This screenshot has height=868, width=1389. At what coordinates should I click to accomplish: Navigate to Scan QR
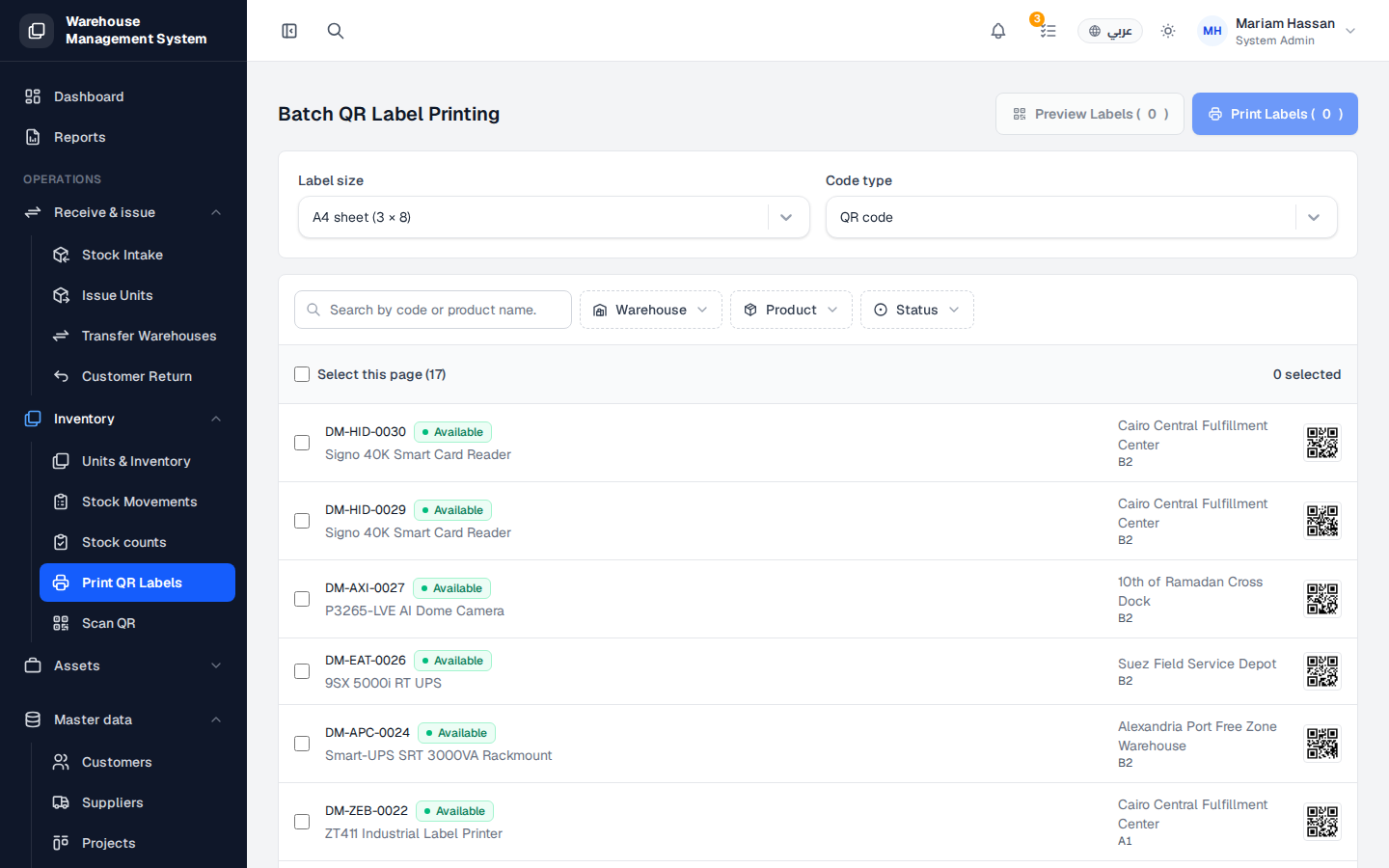pyautogui.click(x=137, y=623)
